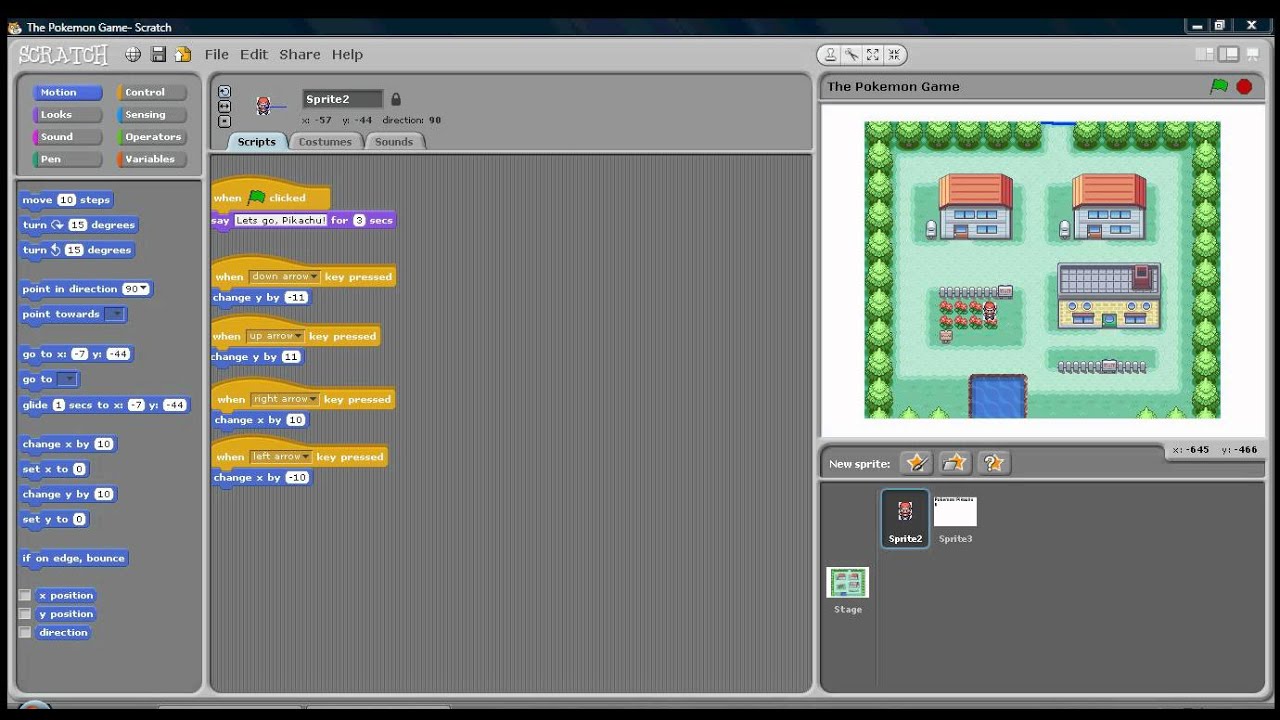Save project with floppy disk icon
Screen dimensions: 1280x720
[158, 54]
